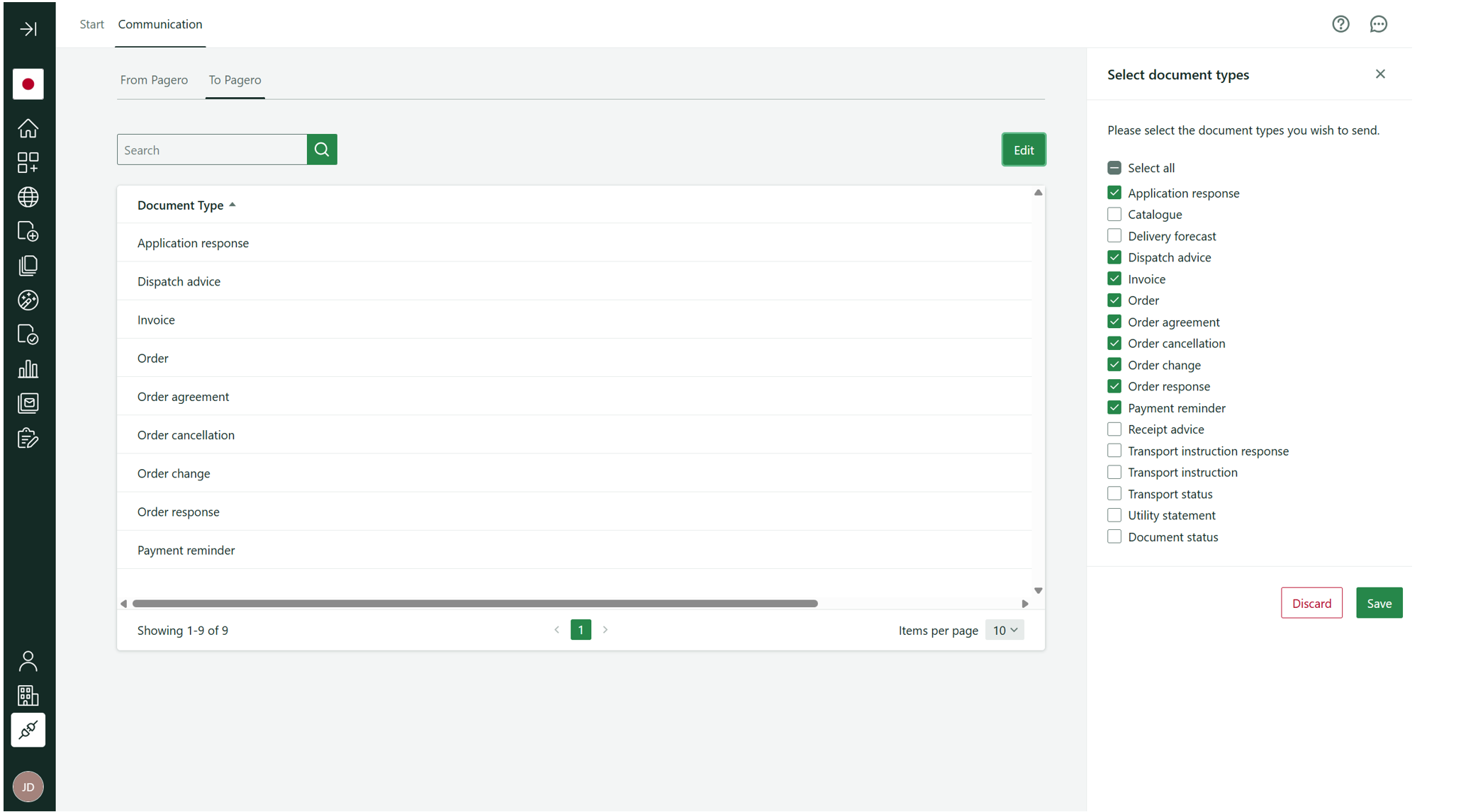
Task: Uncheck the Invoice checkbox
Action: [1114, 278]
